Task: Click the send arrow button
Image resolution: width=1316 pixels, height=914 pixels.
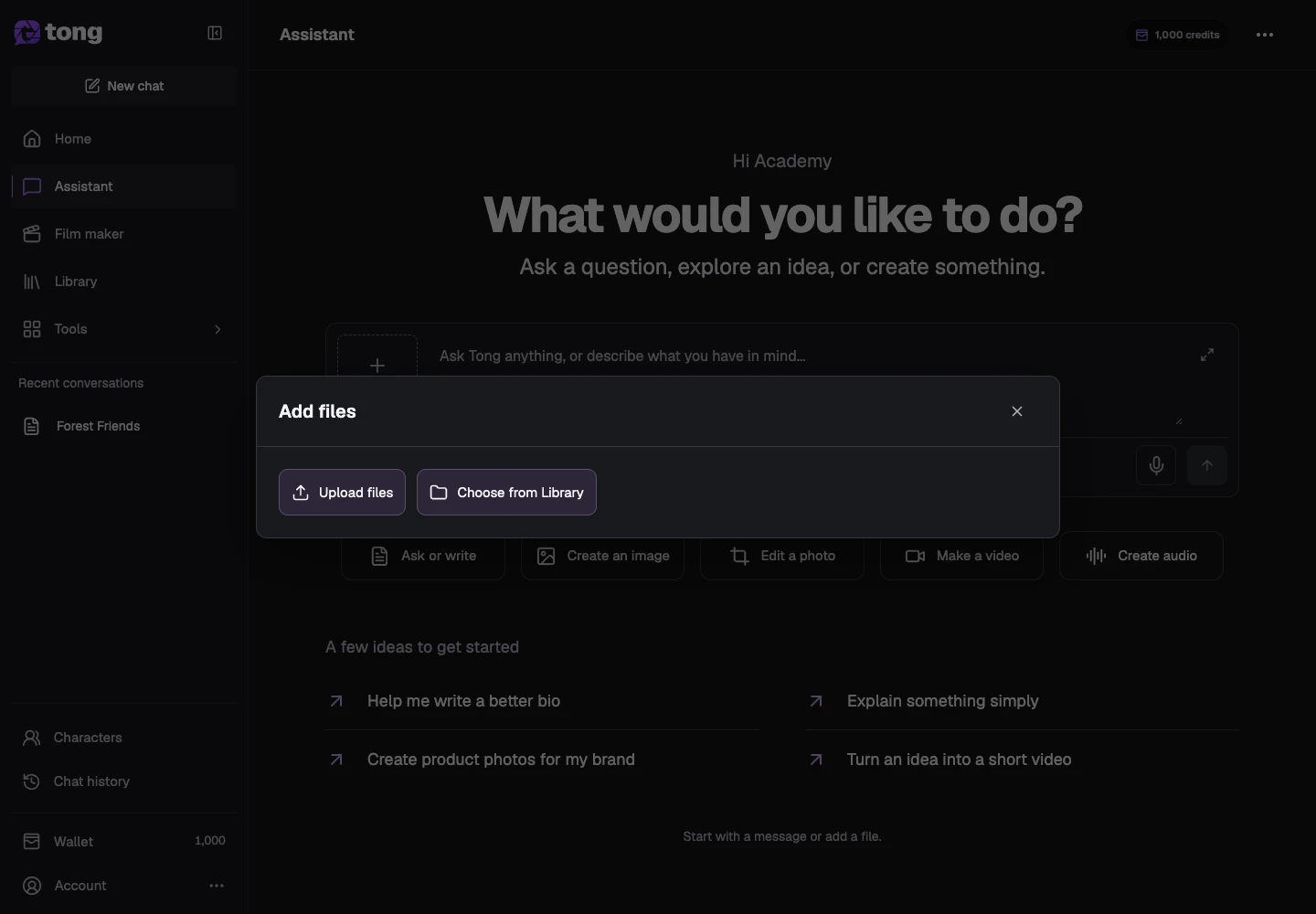Action: tap(1207, 465)
